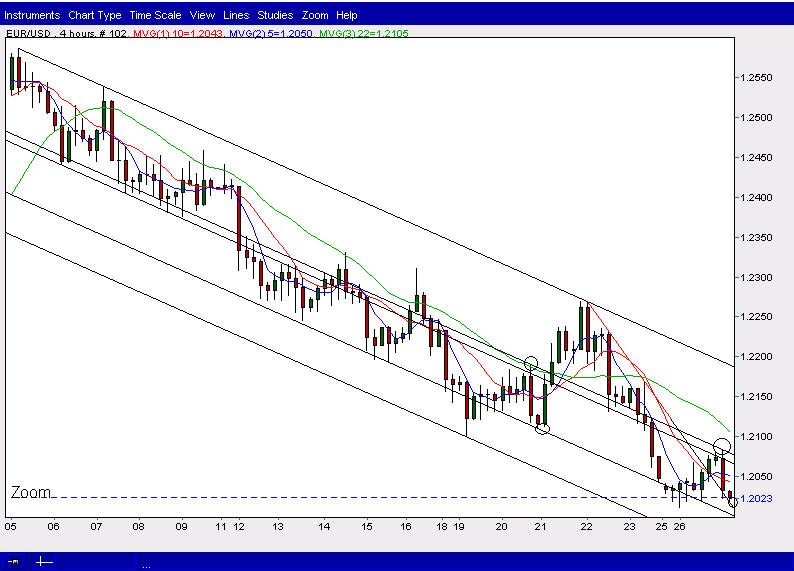This screenshot has width=794, height=571.
Task: Click the MVG(2) 5=1.2050 legend
Action: 271,33
